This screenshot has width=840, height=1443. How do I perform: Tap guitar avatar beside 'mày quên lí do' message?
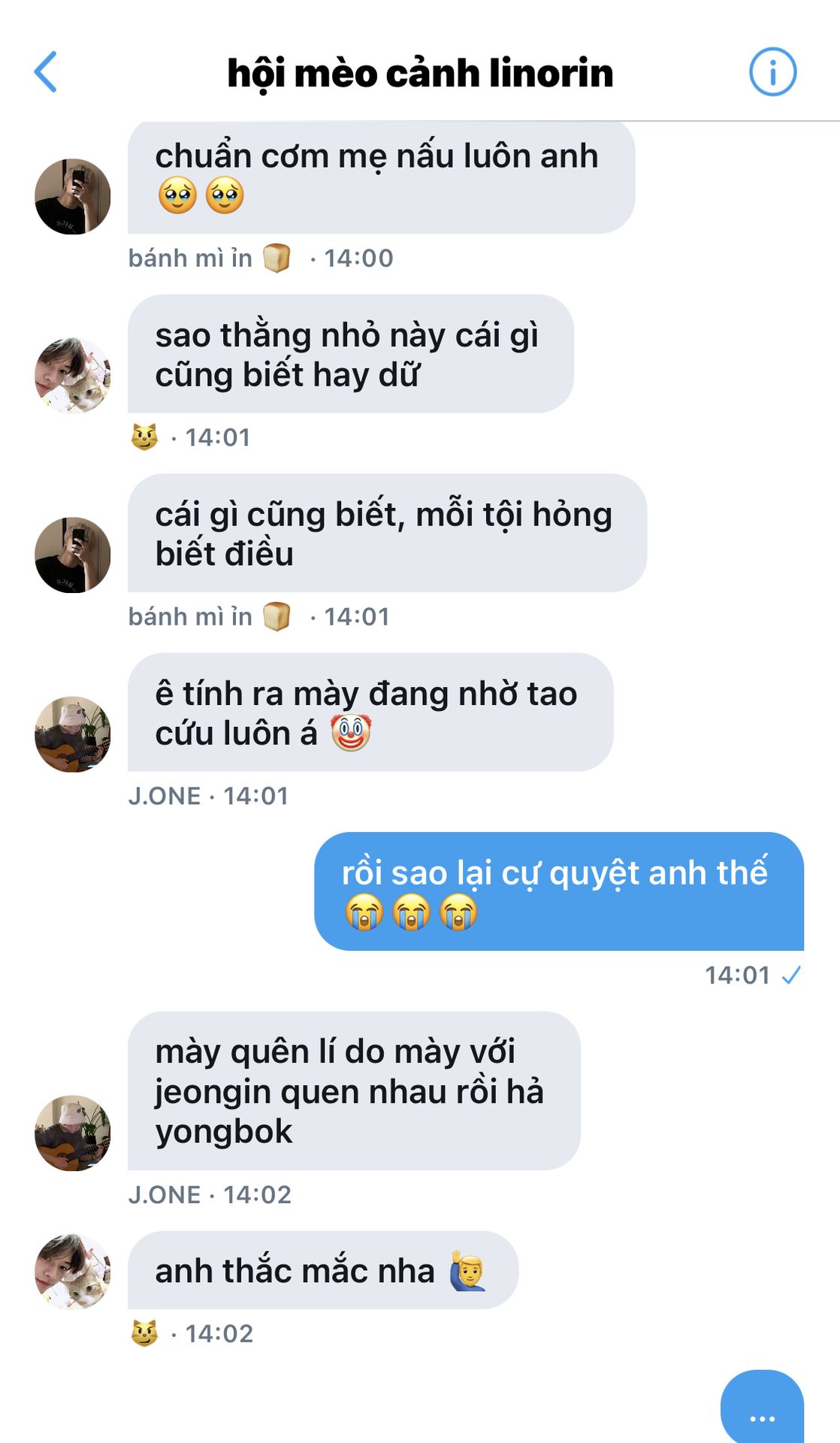73,1133
